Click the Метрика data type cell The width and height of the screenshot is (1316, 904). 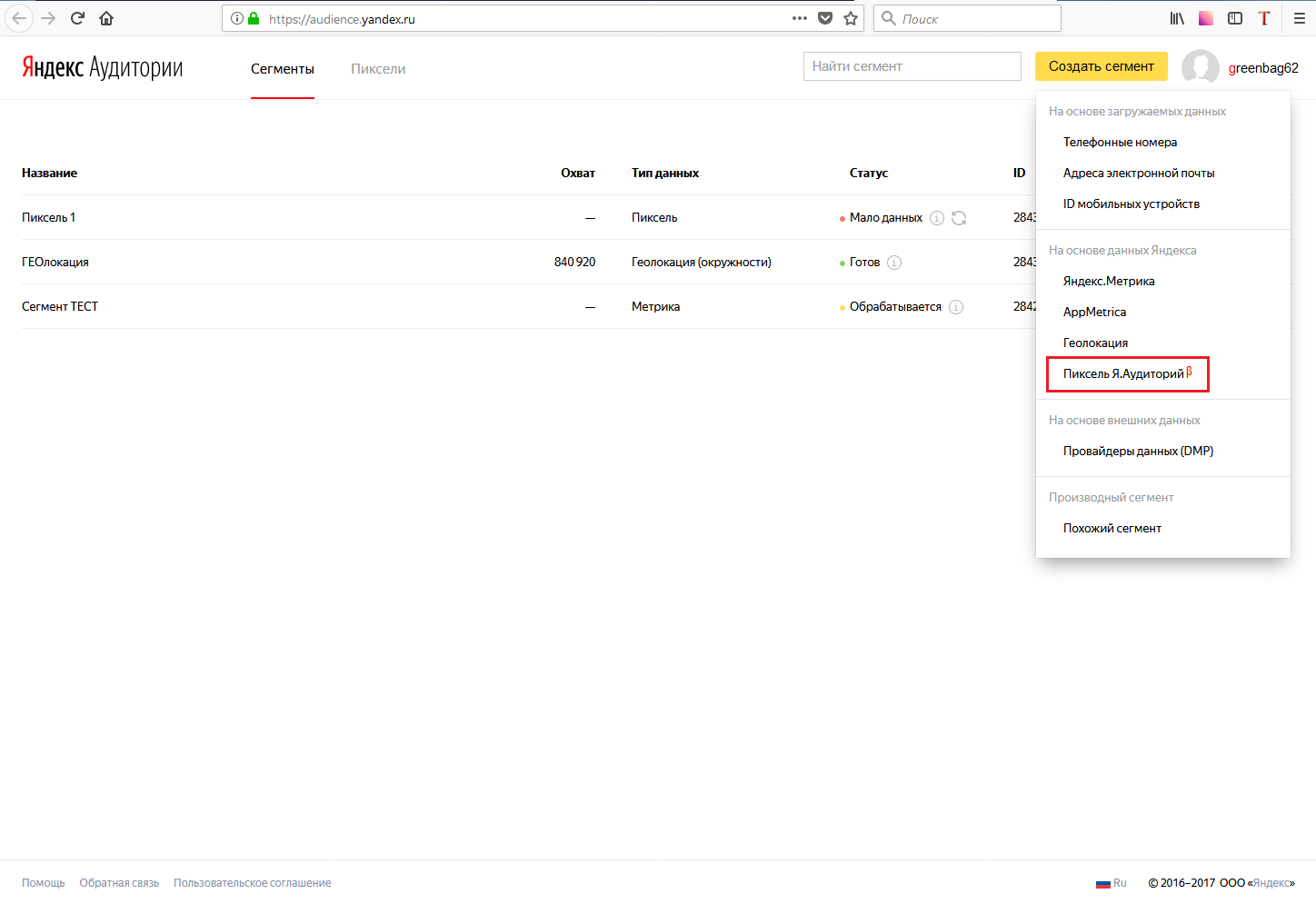point(656,306)
